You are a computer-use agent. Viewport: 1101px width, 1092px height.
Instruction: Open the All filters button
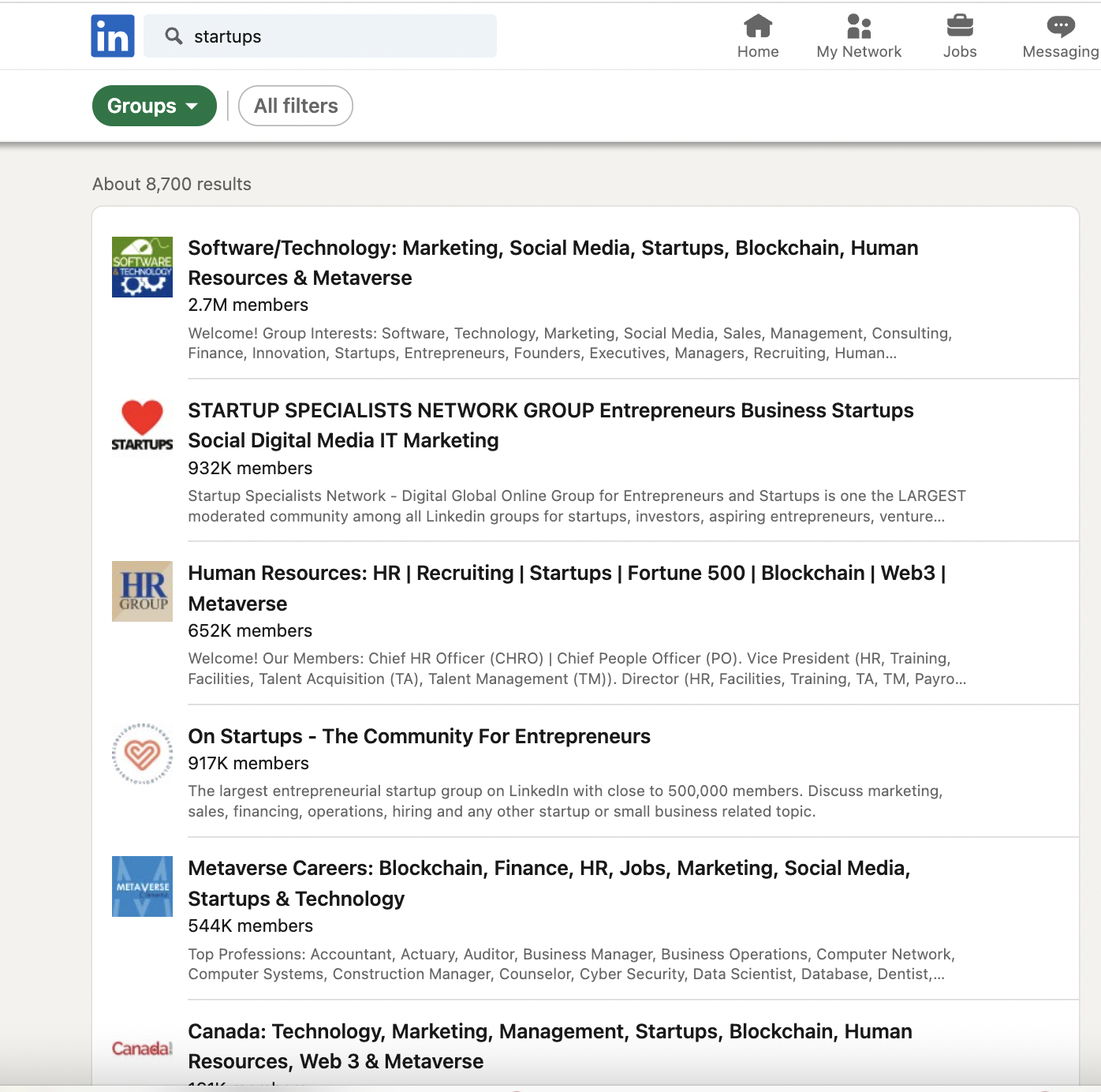point(296,106)
